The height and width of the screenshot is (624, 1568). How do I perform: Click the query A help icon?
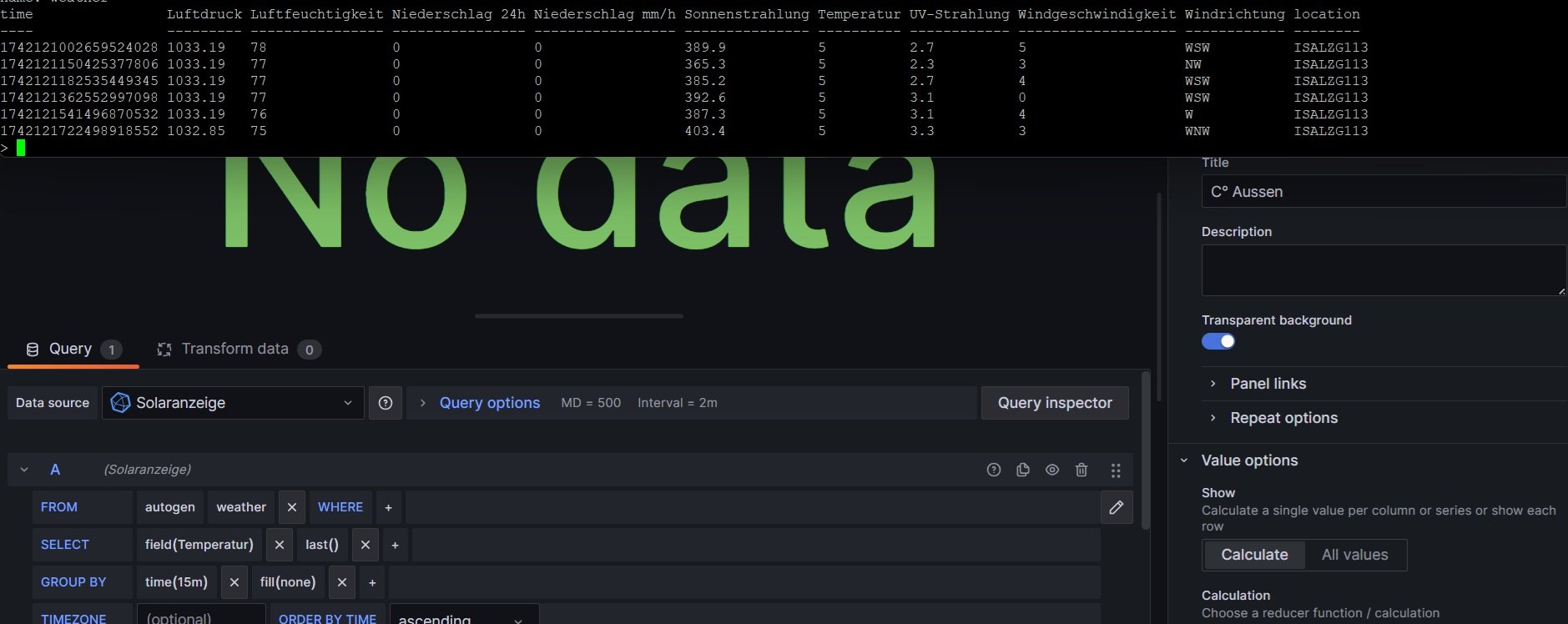point(993,470)
